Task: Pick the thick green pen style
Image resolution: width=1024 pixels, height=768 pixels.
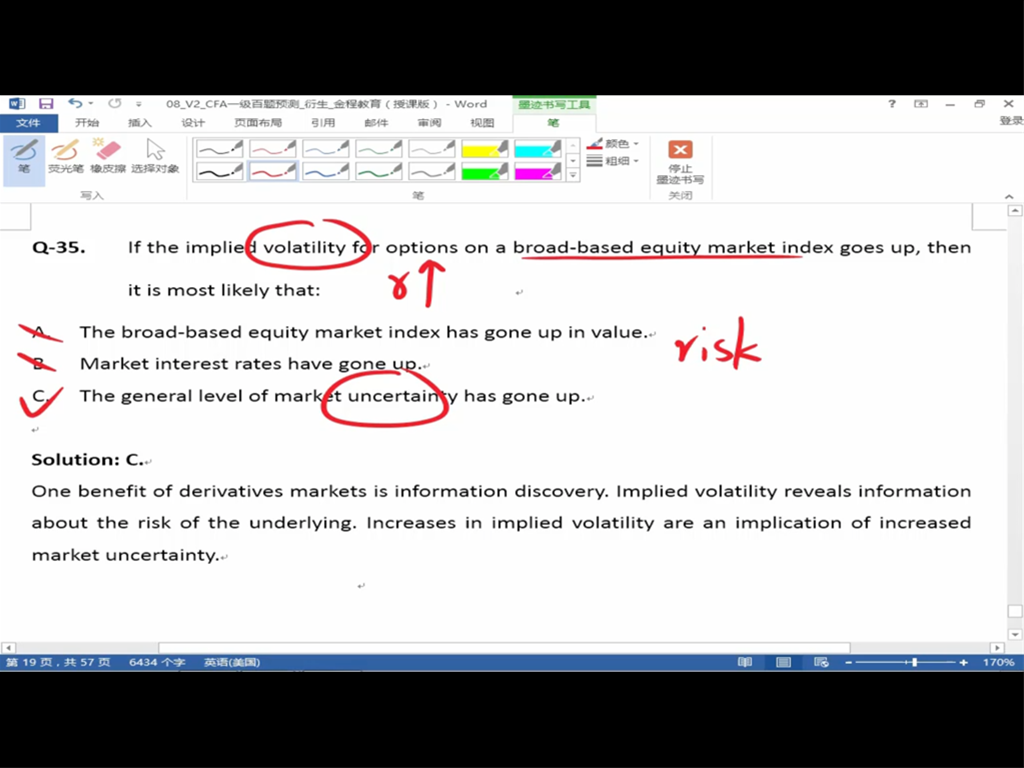Action: [379, 171]
